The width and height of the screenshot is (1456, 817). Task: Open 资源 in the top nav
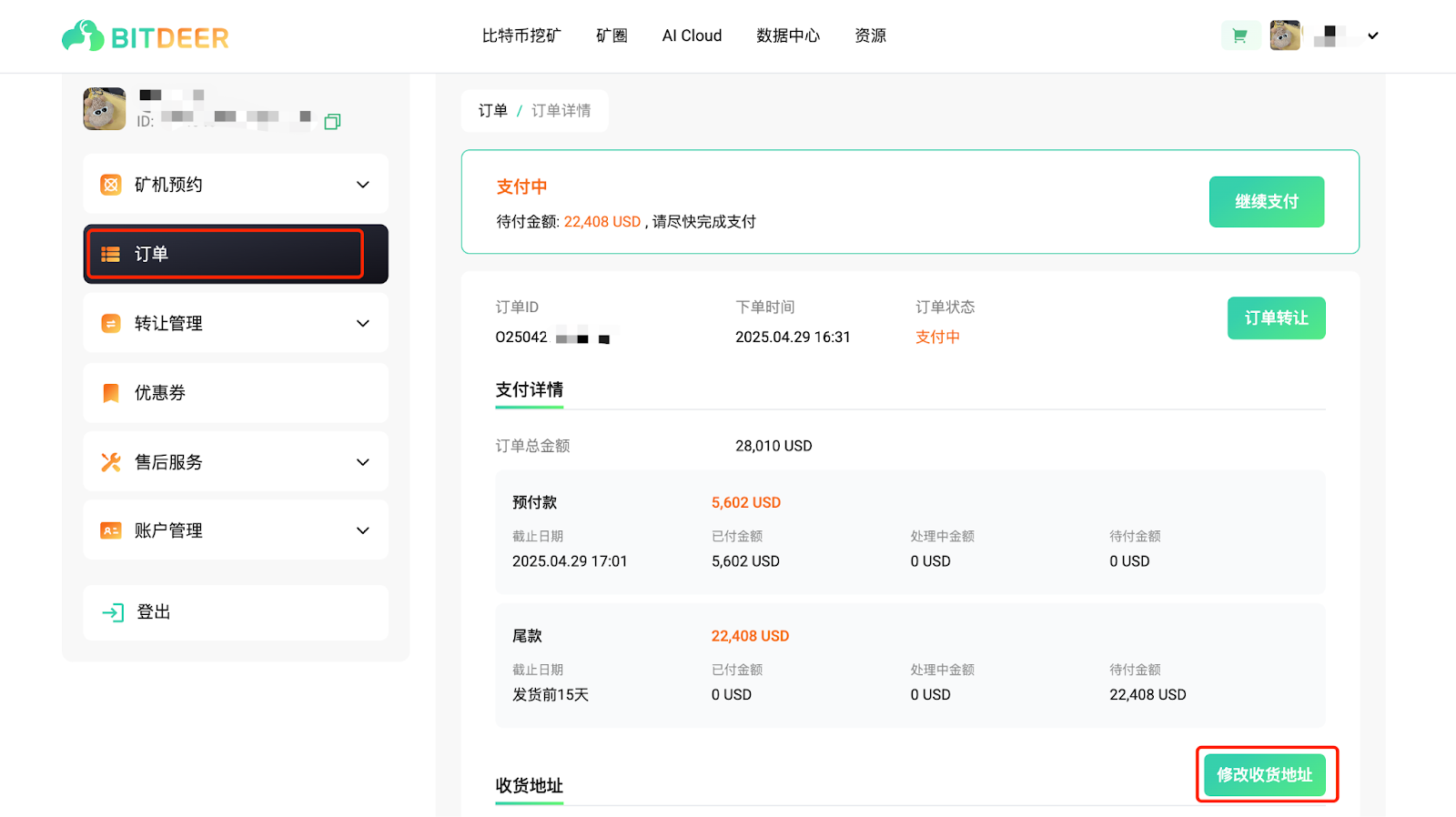[870, 35]
